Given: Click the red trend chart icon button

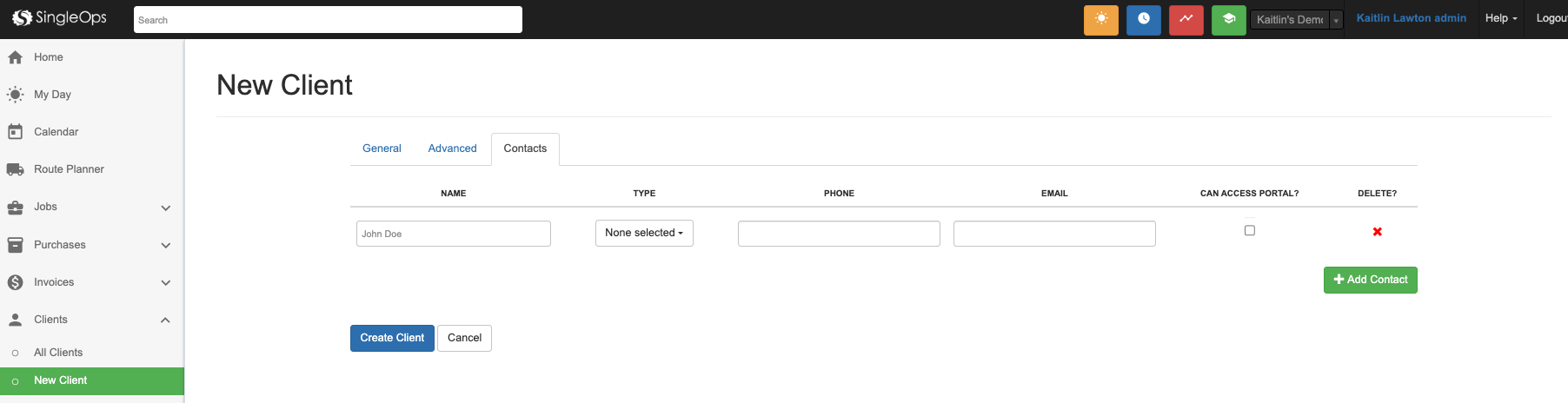Looking at the screenshot, I should (1186, 19).
